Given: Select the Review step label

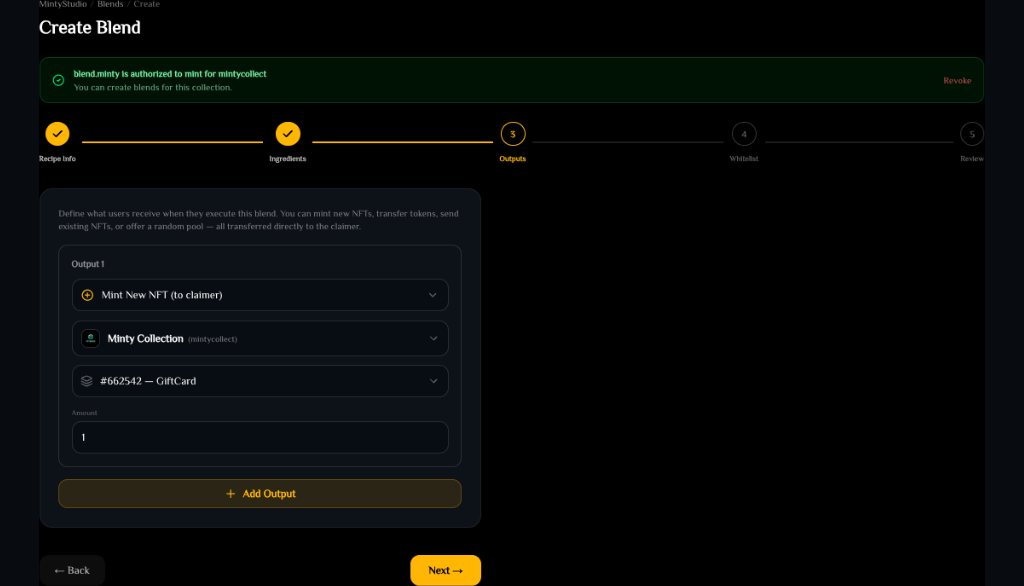Looking at the screenshot, I should click(x=972, y=159).
